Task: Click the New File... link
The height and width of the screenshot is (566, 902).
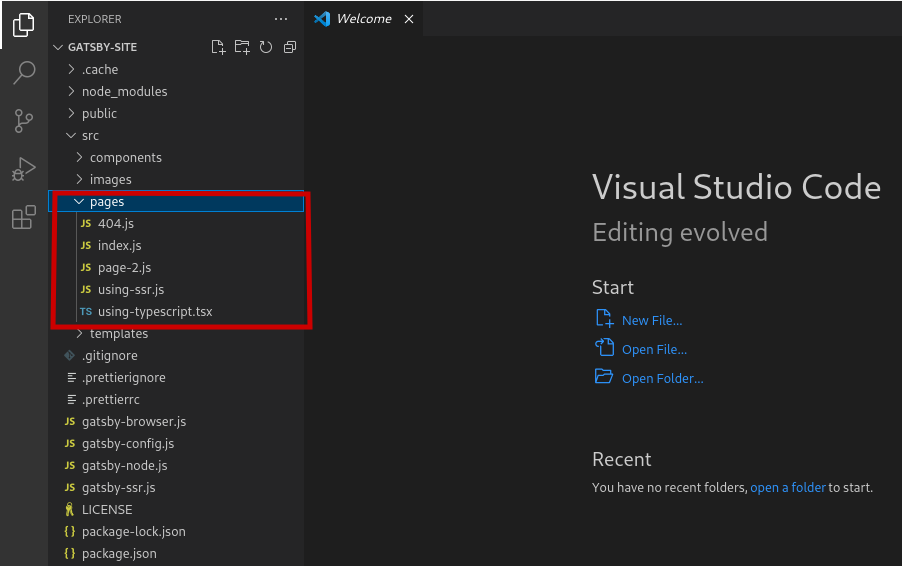Action: point(651,320)
